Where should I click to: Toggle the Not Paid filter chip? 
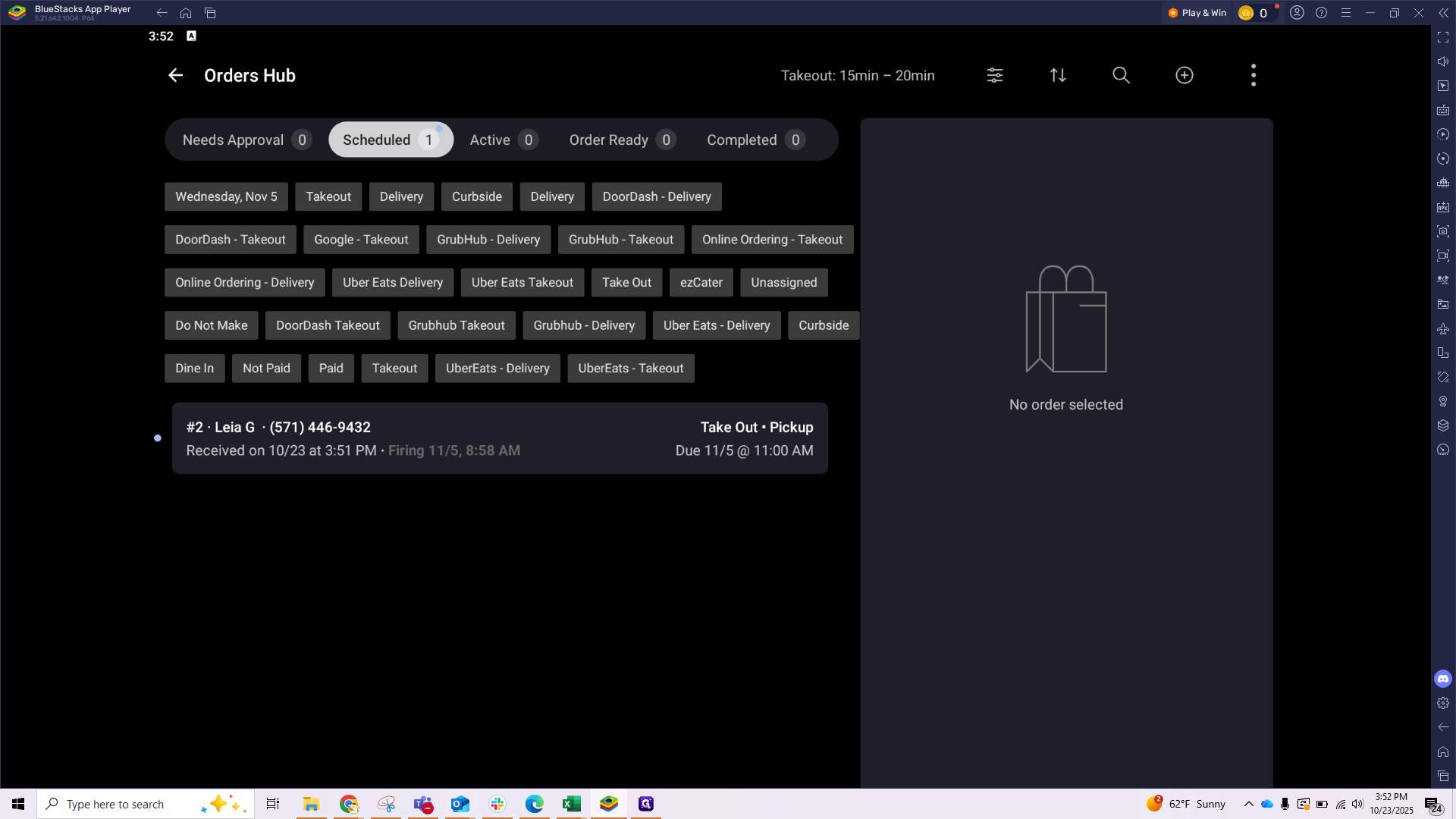pos(266,369)
